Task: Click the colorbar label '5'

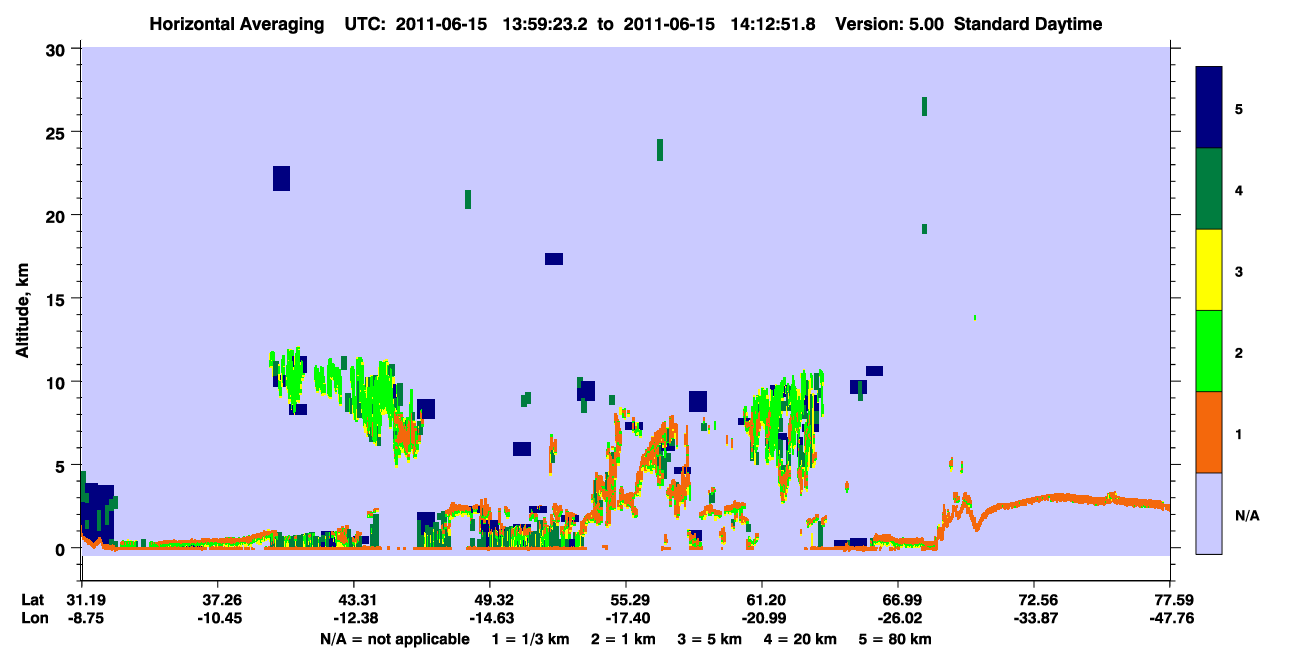Action: point(1239,108)
